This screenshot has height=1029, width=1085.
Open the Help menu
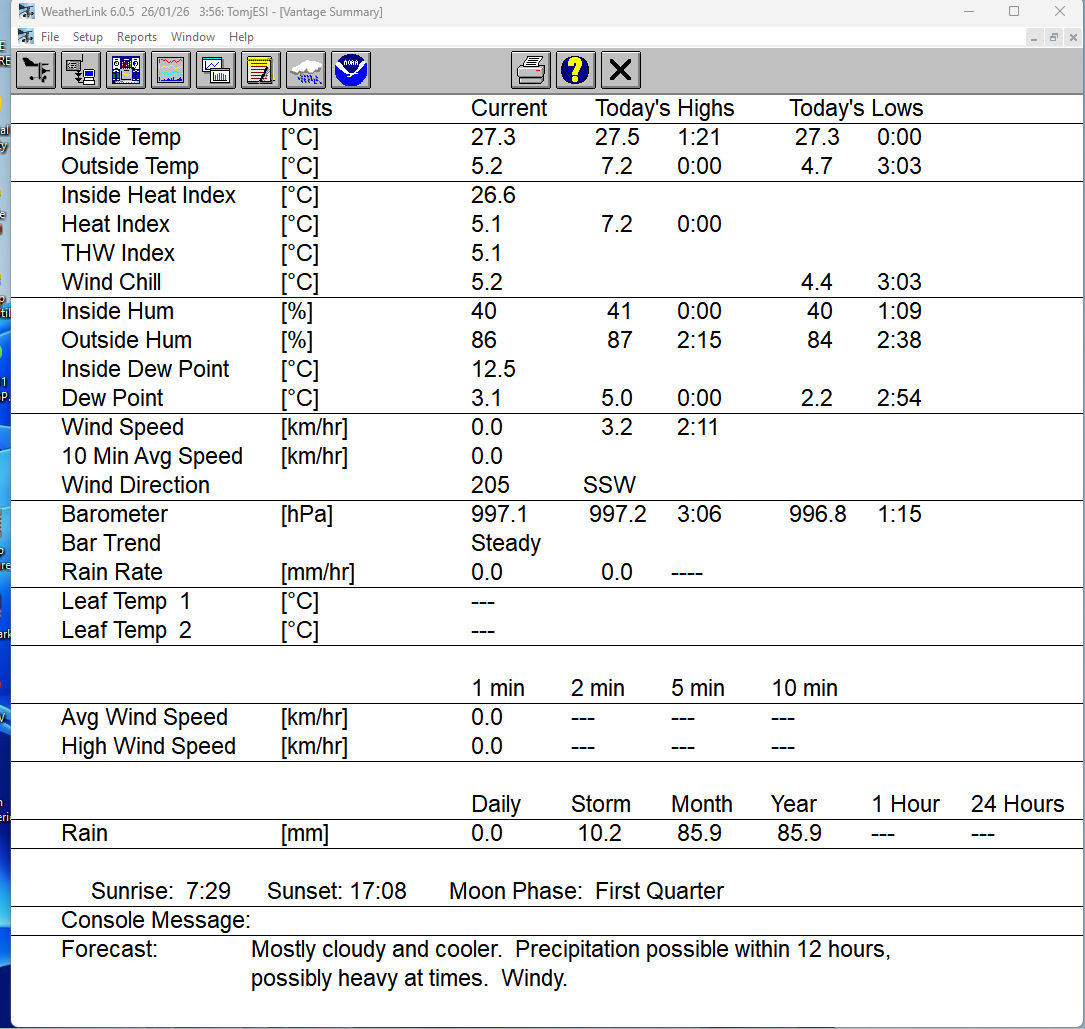point(241,37)
